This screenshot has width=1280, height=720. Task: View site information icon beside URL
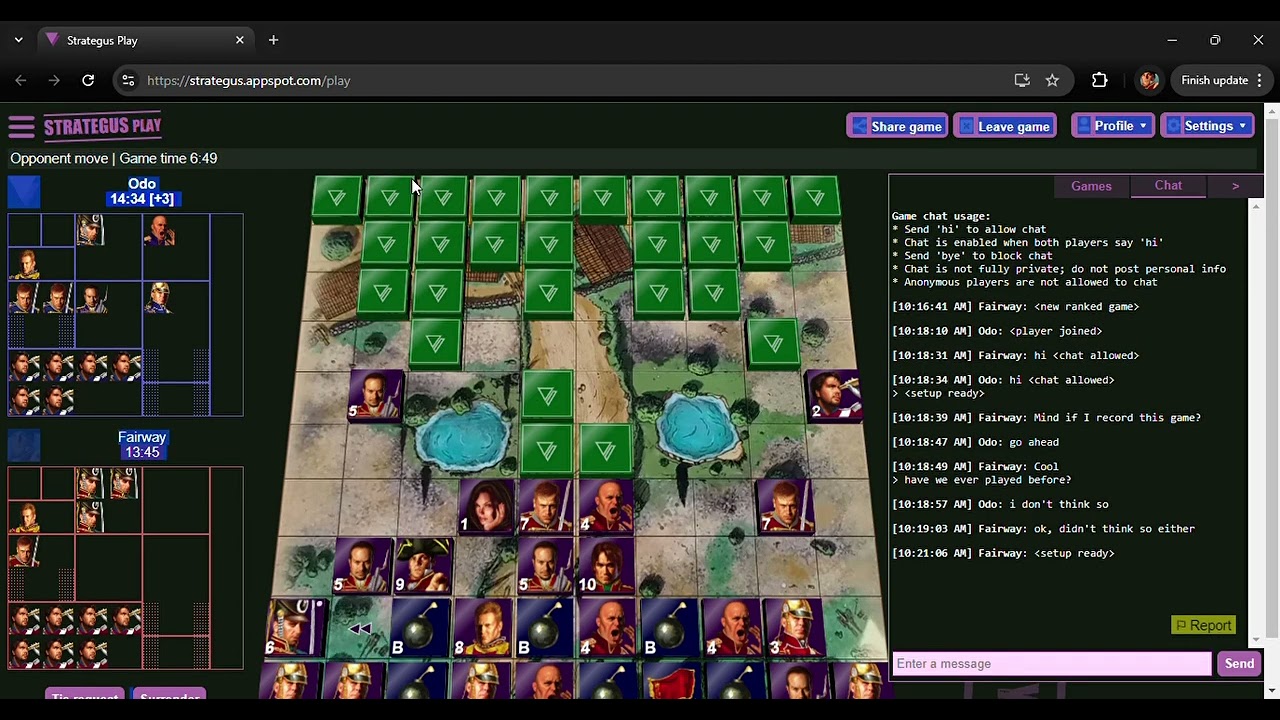pyautogui.click(x=128, y=80)
